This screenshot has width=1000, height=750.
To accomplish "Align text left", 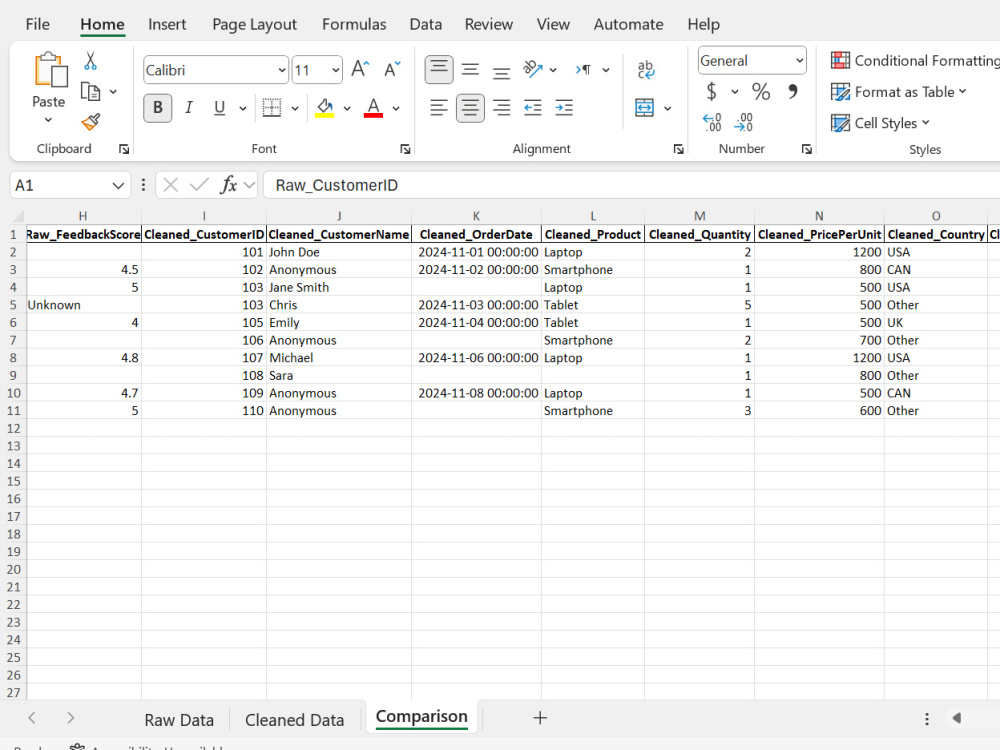I will click(439, 108).
